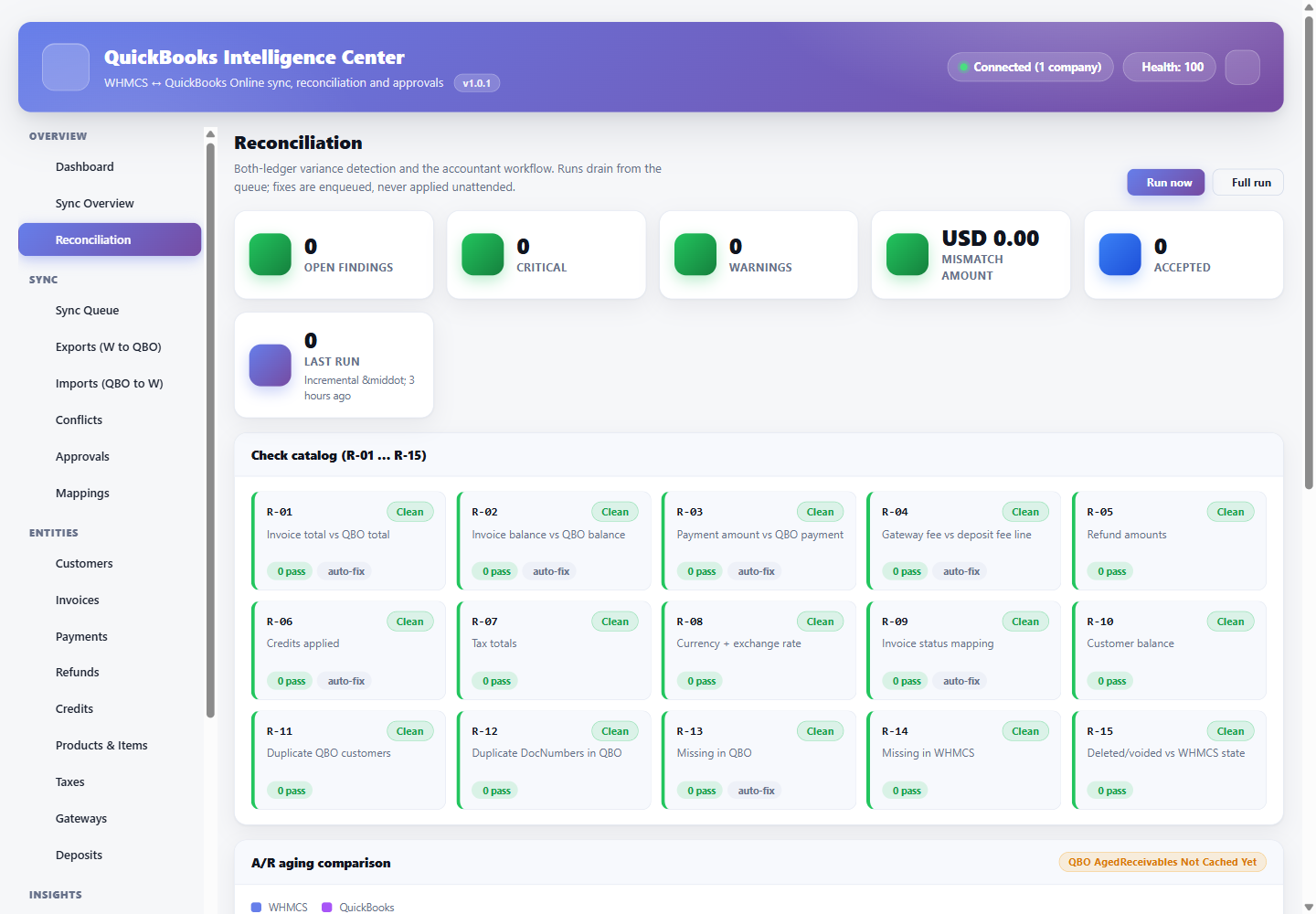Image resolution: width=1316 pixels, height=914 pixels.
Task: Select Reconciliation sidebar item
Action: (110, 239)
